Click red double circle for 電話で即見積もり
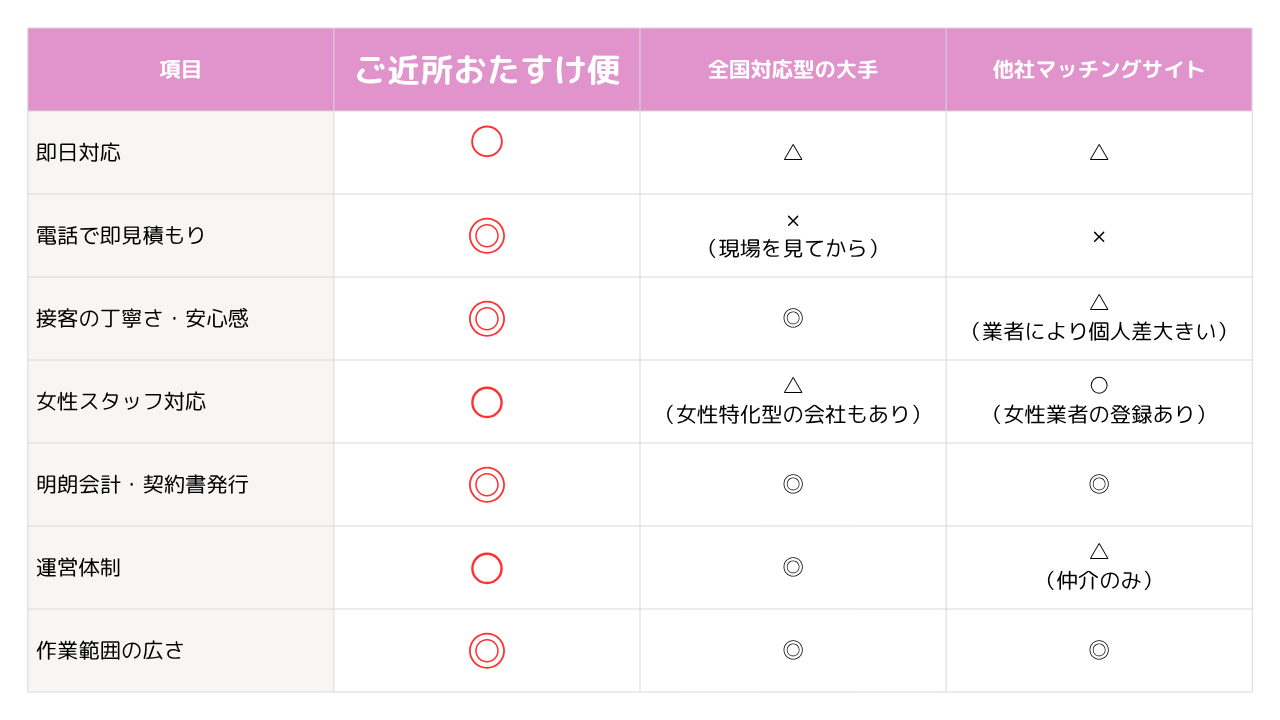 coord(487,236)
